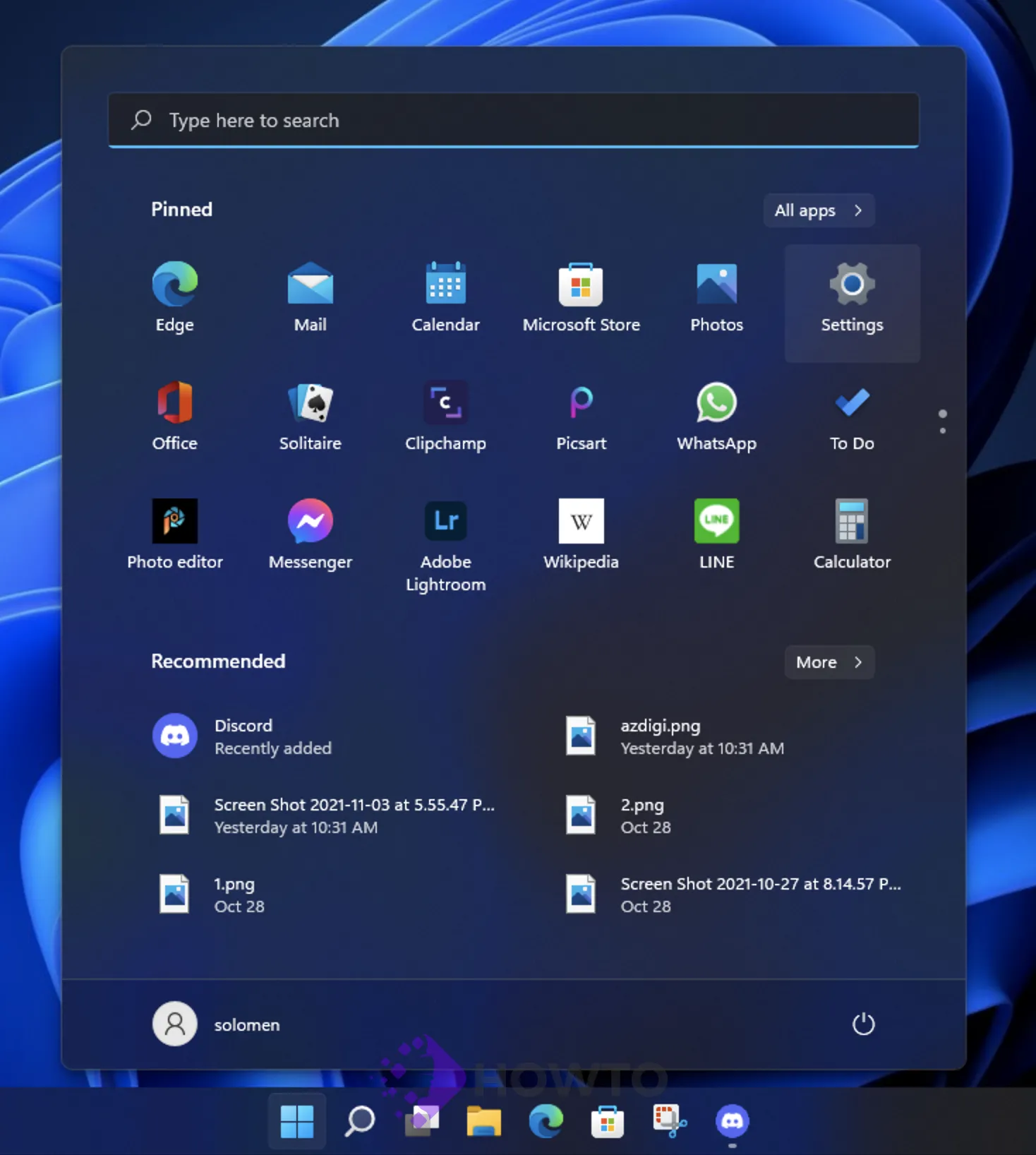
Task: Open Discord from the taskbar
Action: click(x=732, y=1120)
